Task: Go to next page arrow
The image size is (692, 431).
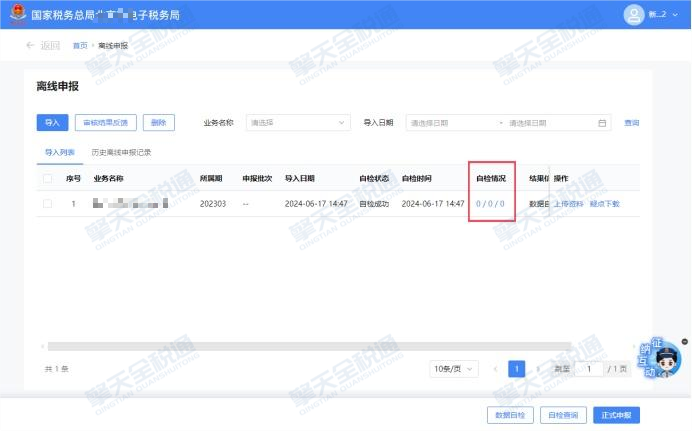Action: pyautogui.click(x=539, y=369)
